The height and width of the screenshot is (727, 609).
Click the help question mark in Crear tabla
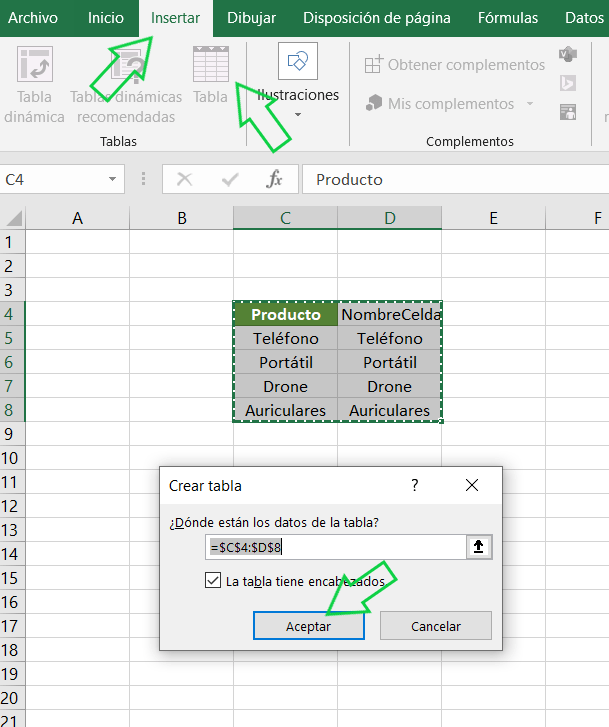pos(415,485)
